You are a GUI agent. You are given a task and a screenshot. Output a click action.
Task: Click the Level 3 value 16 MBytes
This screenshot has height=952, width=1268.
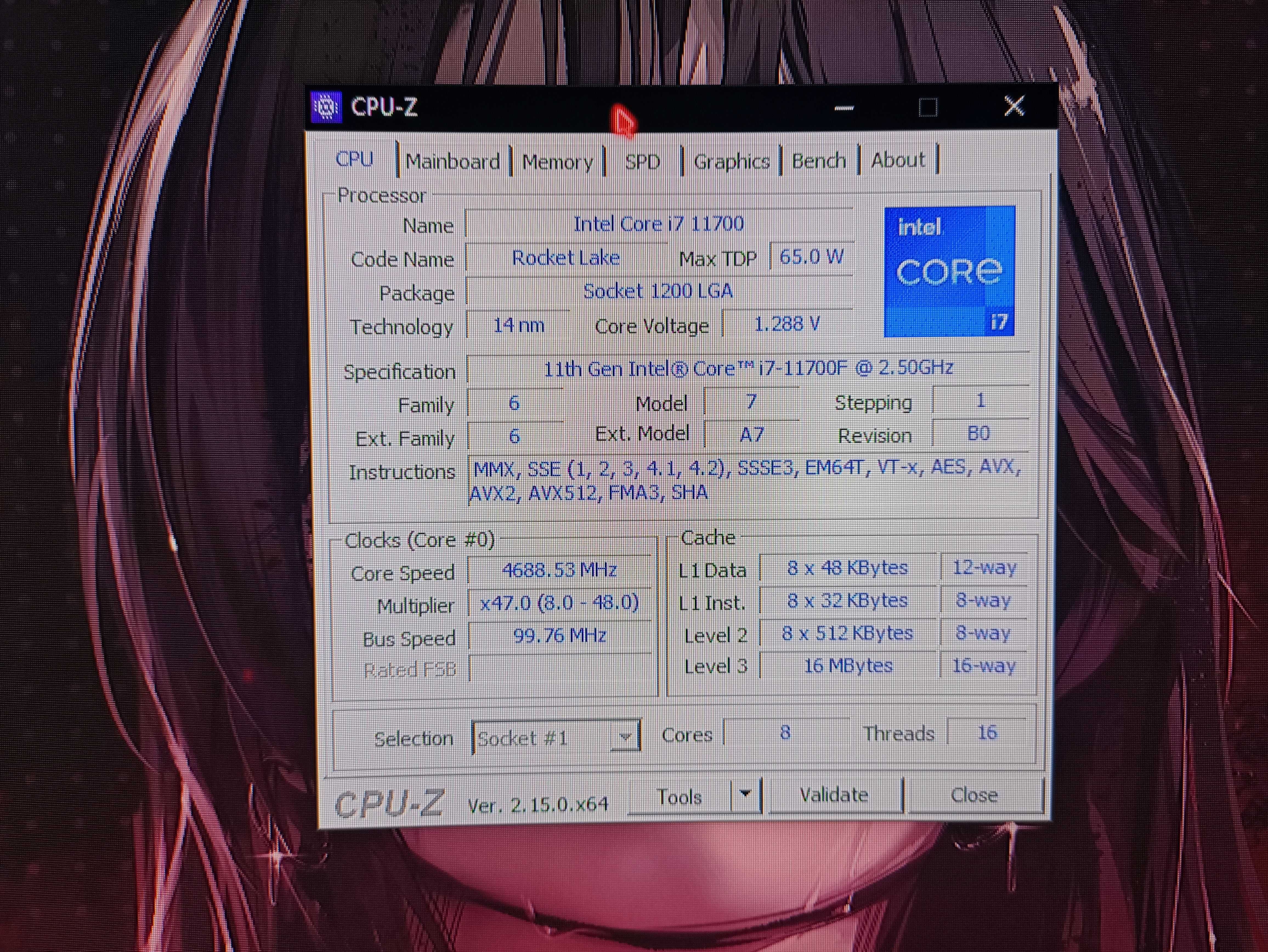coord(848,666)
